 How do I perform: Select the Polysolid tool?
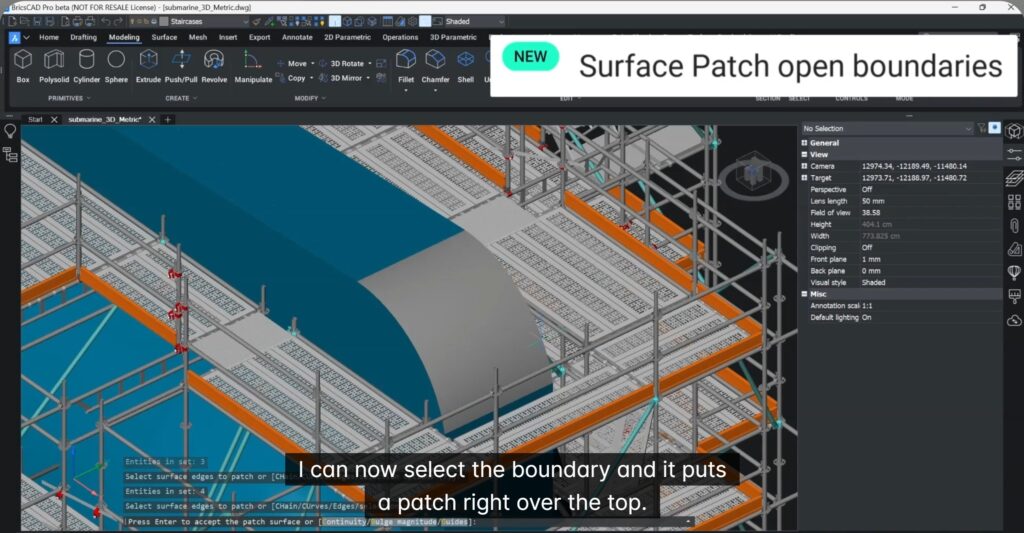(54, 66)
